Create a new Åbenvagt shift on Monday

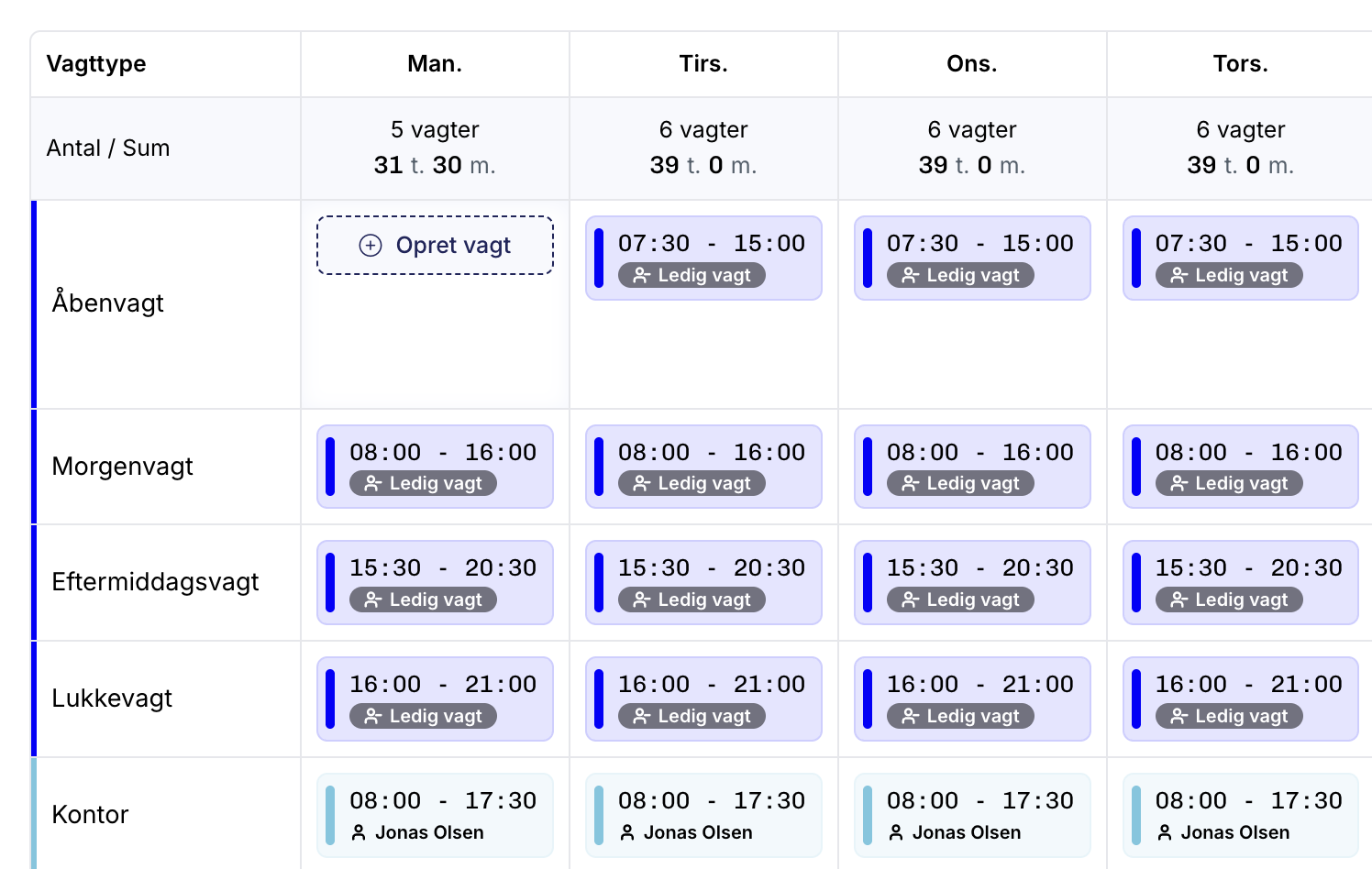point(435,246)
